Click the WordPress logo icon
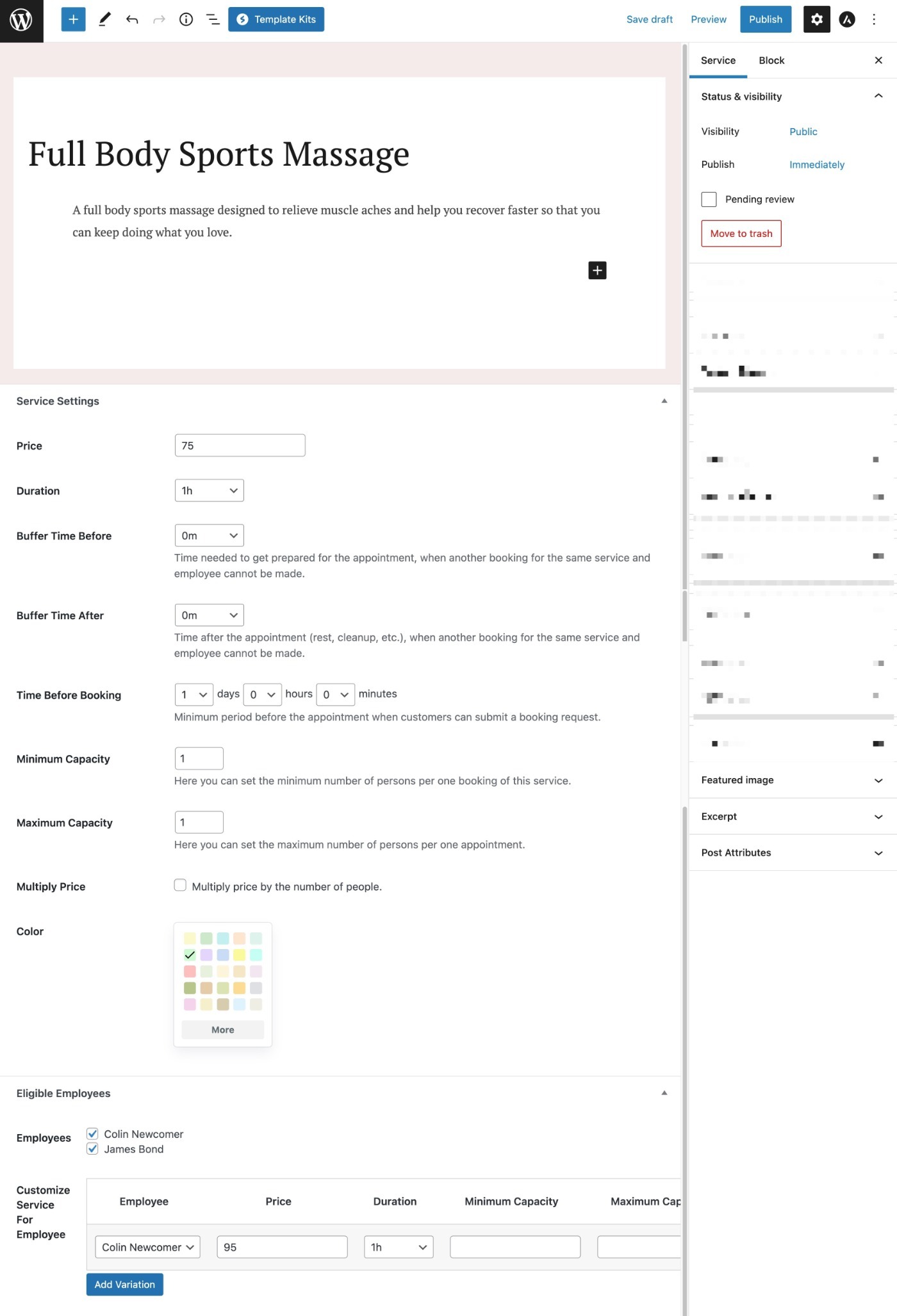 click(x=21, y=20)
